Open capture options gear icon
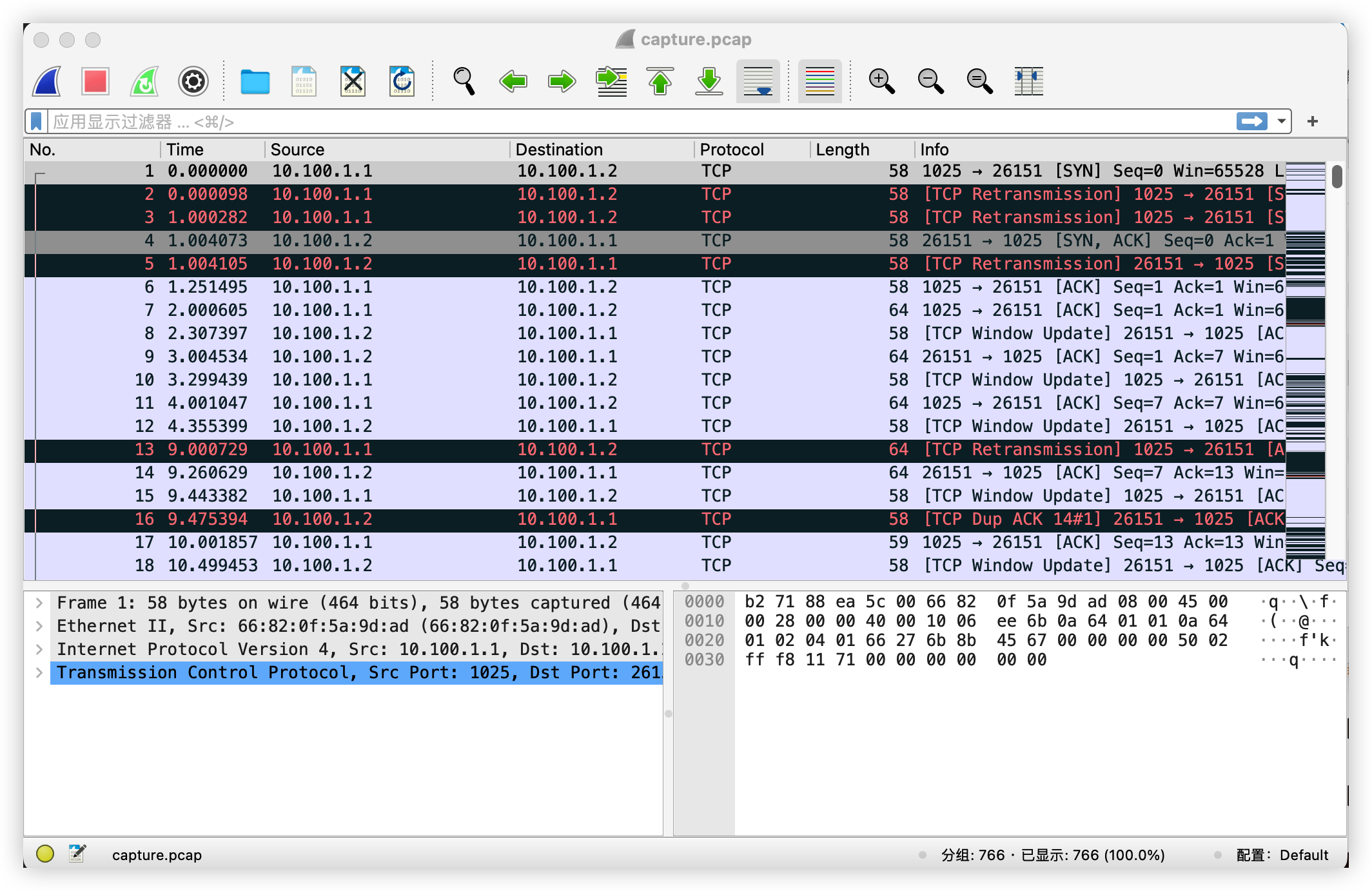1372x891 pixels. 193,81
